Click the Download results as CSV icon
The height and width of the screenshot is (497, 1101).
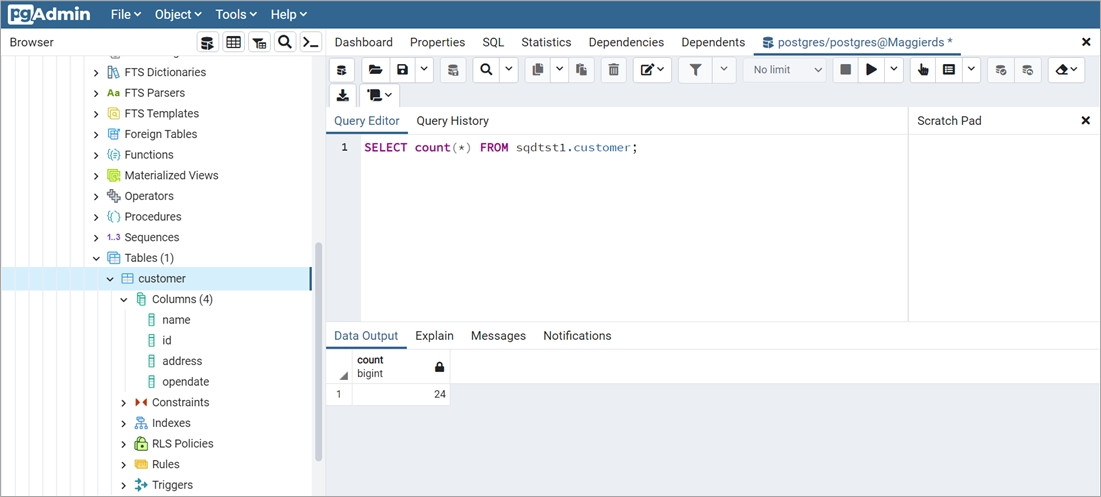pyautogui.click(x=342, y=95)
